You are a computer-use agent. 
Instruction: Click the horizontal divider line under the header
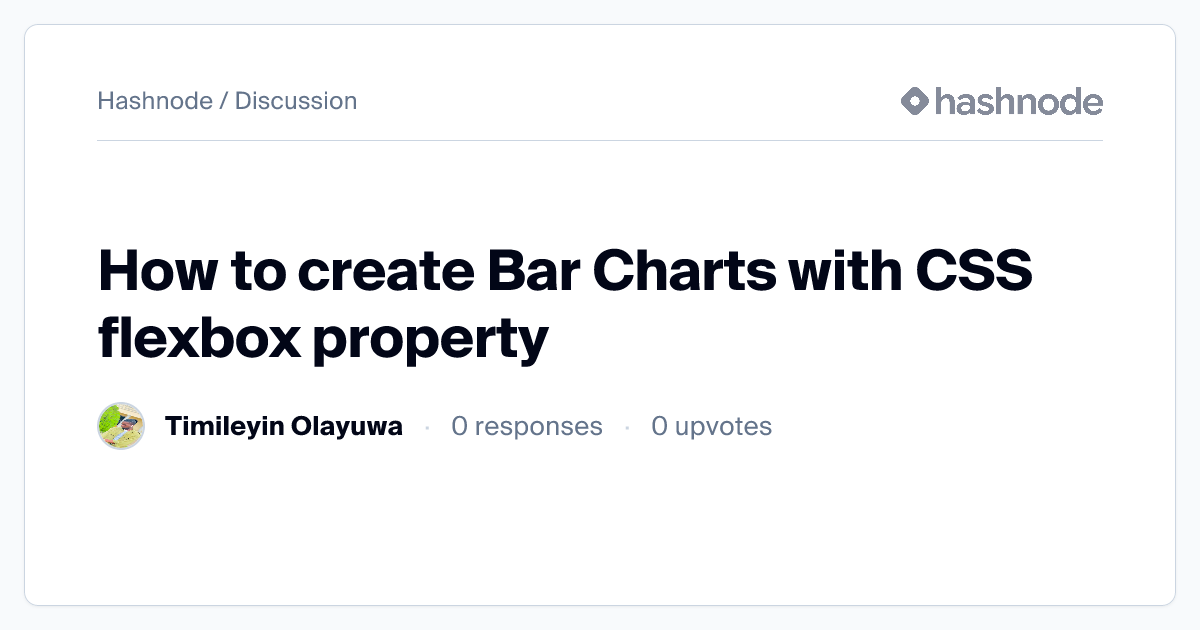pyautogui.click(x=600, y=140)
